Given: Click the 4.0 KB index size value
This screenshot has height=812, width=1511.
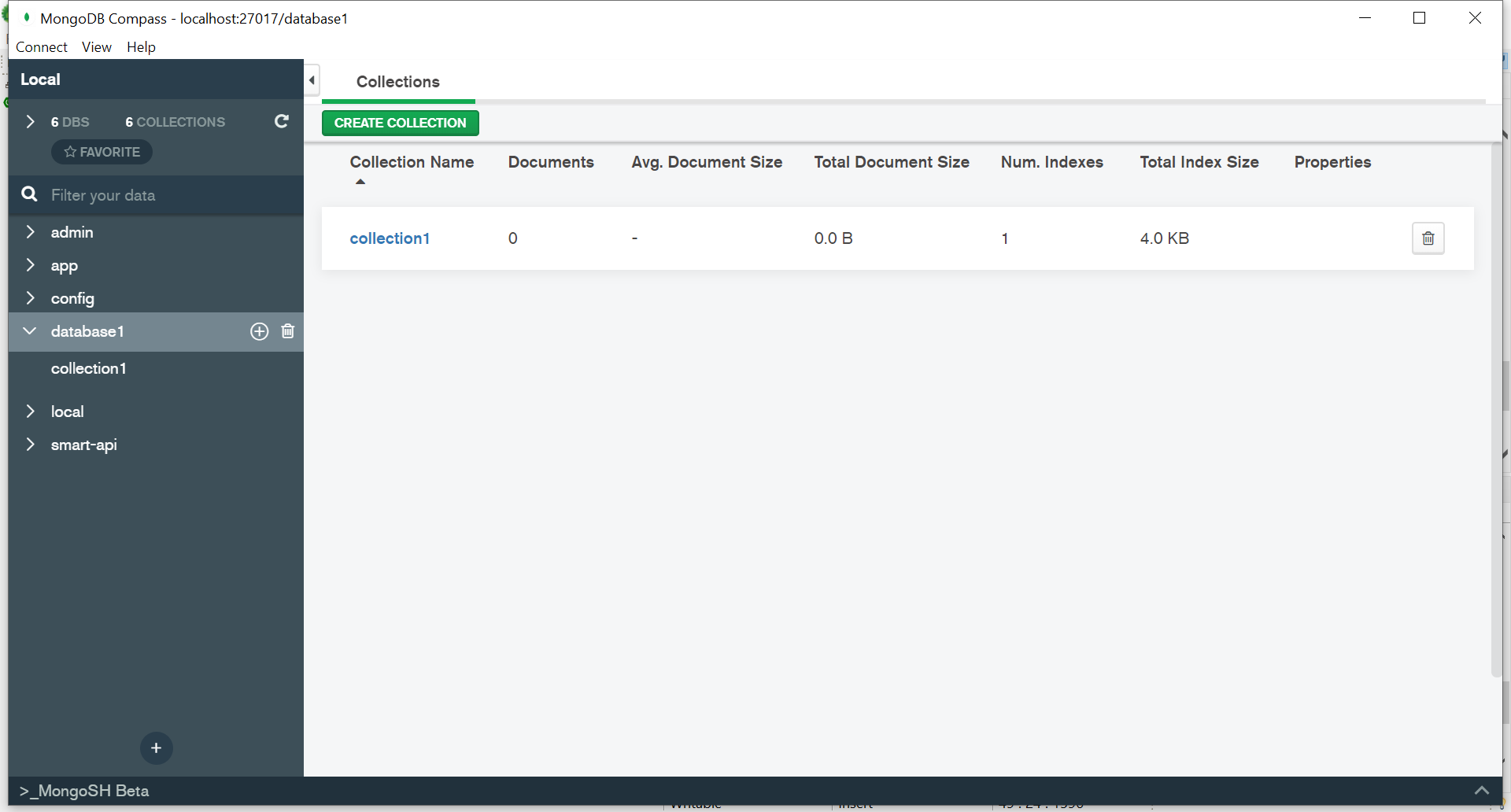Looking at the screenshot, I should click(1164, 238).
